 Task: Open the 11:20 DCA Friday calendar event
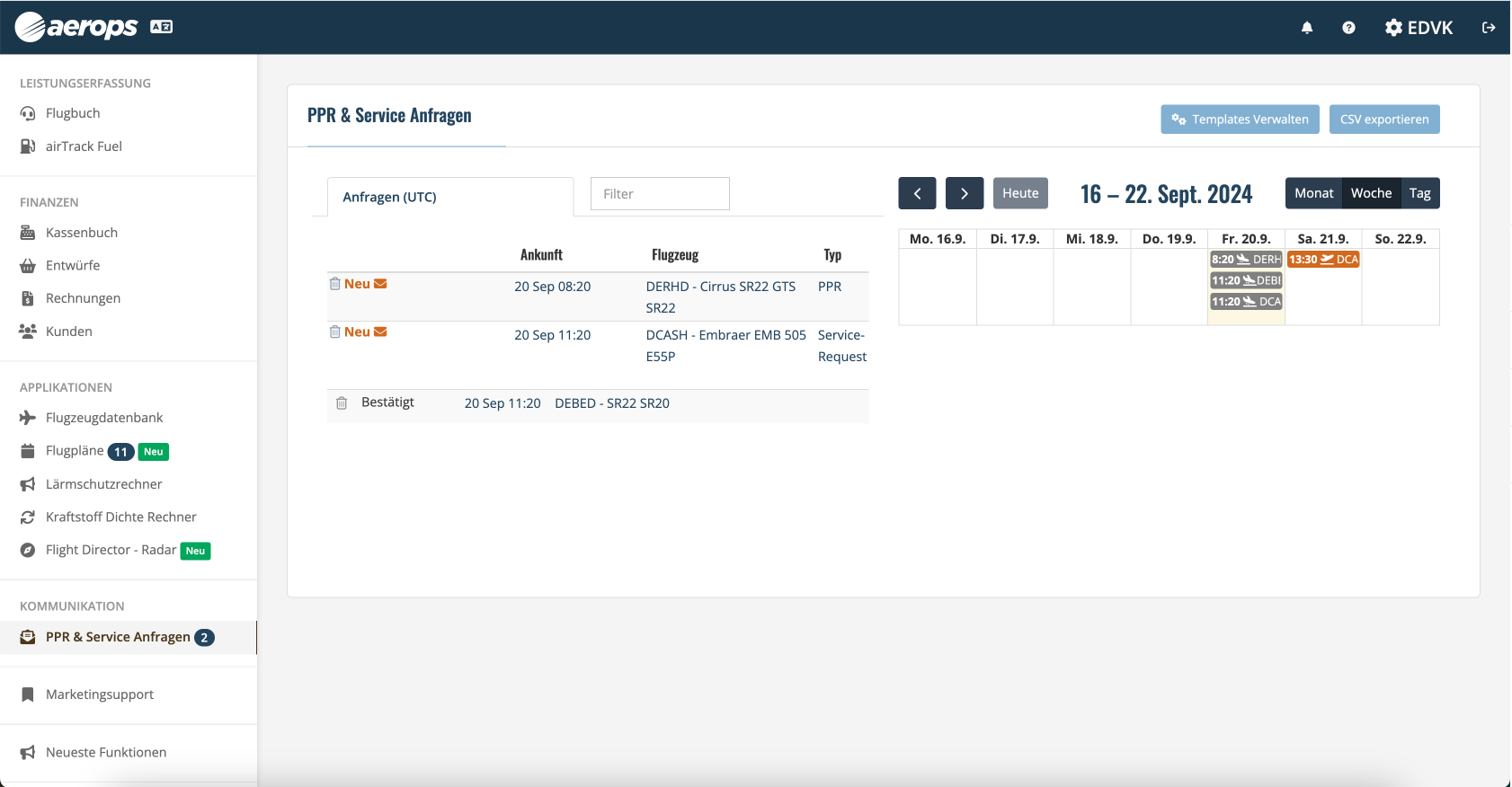click(1246, 302)
